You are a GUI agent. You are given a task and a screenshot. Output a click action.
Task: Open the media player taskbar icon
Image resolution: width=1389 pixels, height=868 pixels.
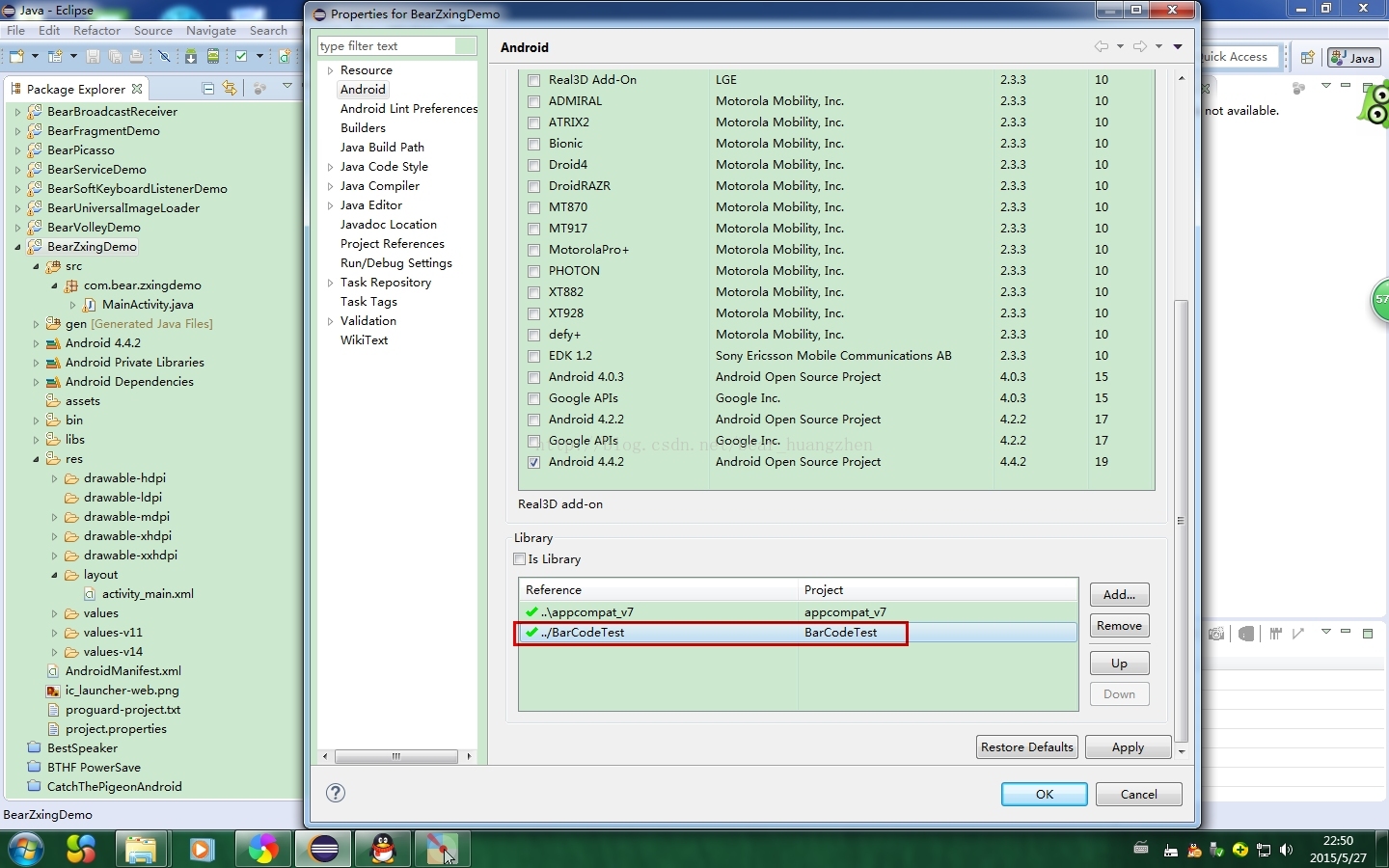tap(202, 849)
